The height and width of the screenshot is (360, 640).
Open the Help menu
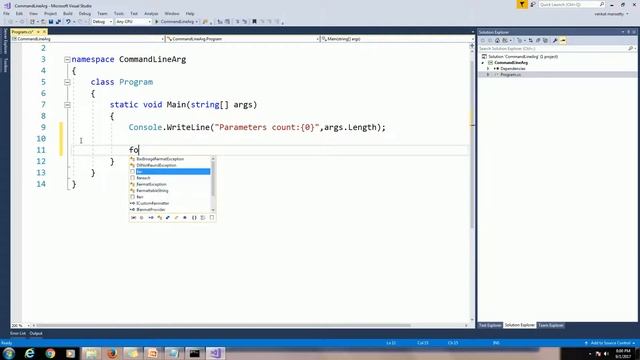point(190,13)
